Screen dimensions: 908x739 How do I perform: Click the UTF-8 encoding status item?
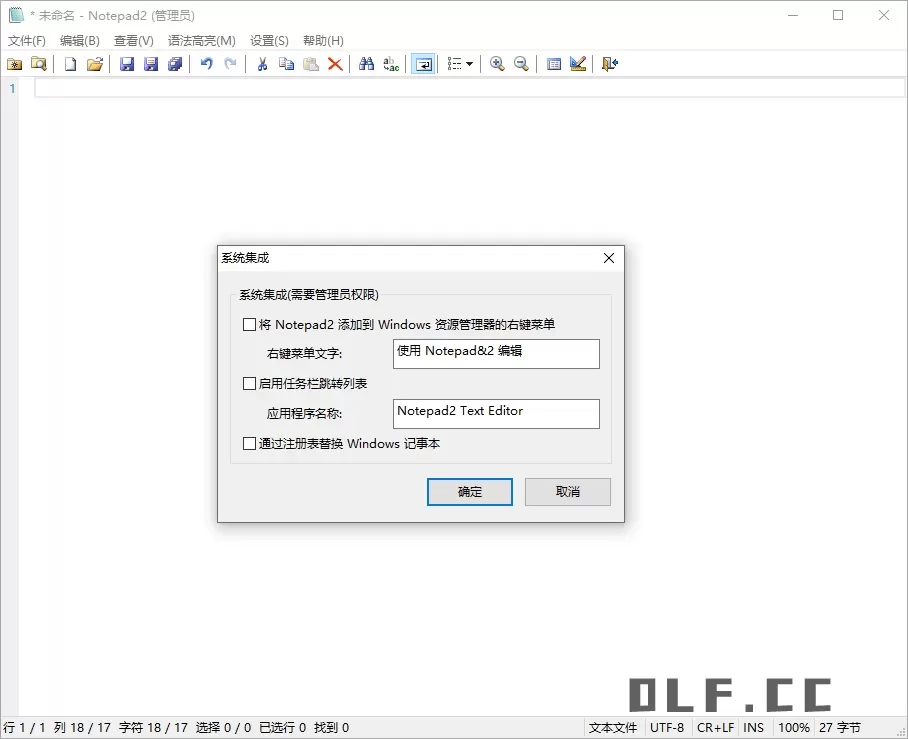coord(667,727)
